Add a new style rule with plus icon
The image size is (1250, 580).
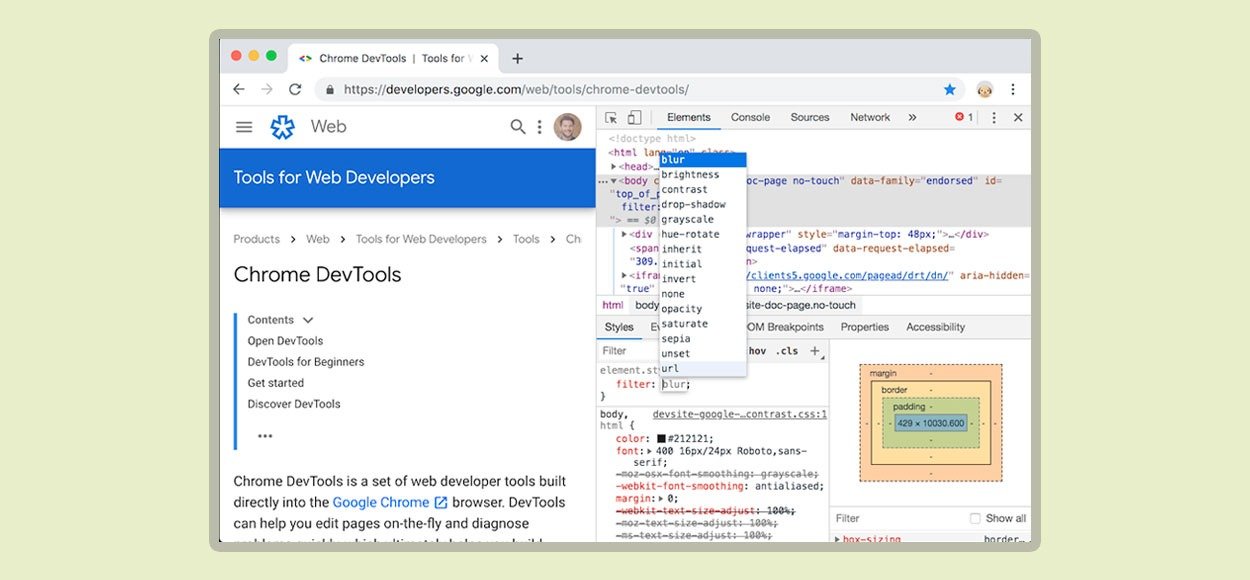pos(815,351)
